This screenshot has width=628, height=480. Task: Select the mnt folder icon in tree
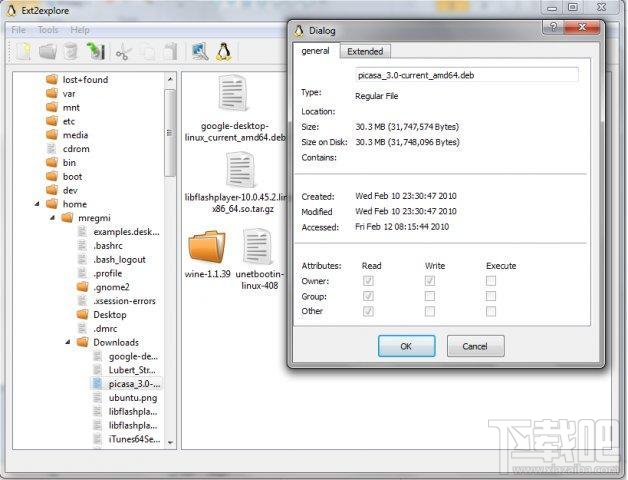pyautogui.click(x=52, y=107)
